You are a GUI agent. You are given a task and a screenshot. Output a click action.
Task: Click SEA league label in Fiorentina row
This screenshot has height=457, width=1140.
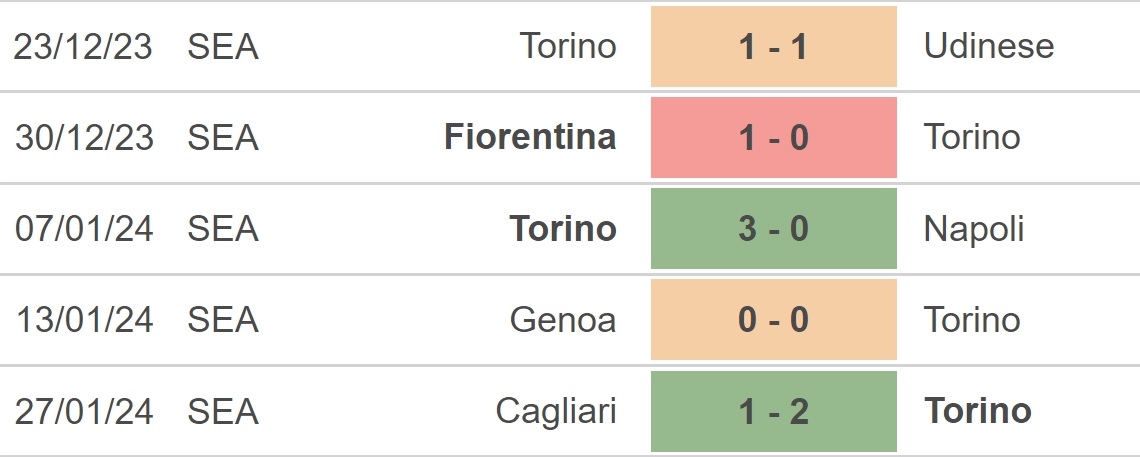point(223,137)
